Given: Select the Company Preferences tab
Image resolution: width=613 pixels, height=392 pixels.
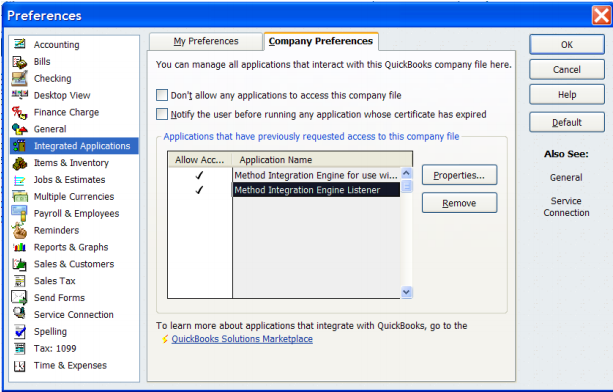Looking at the screenshot, I should [x=321, y=41].
